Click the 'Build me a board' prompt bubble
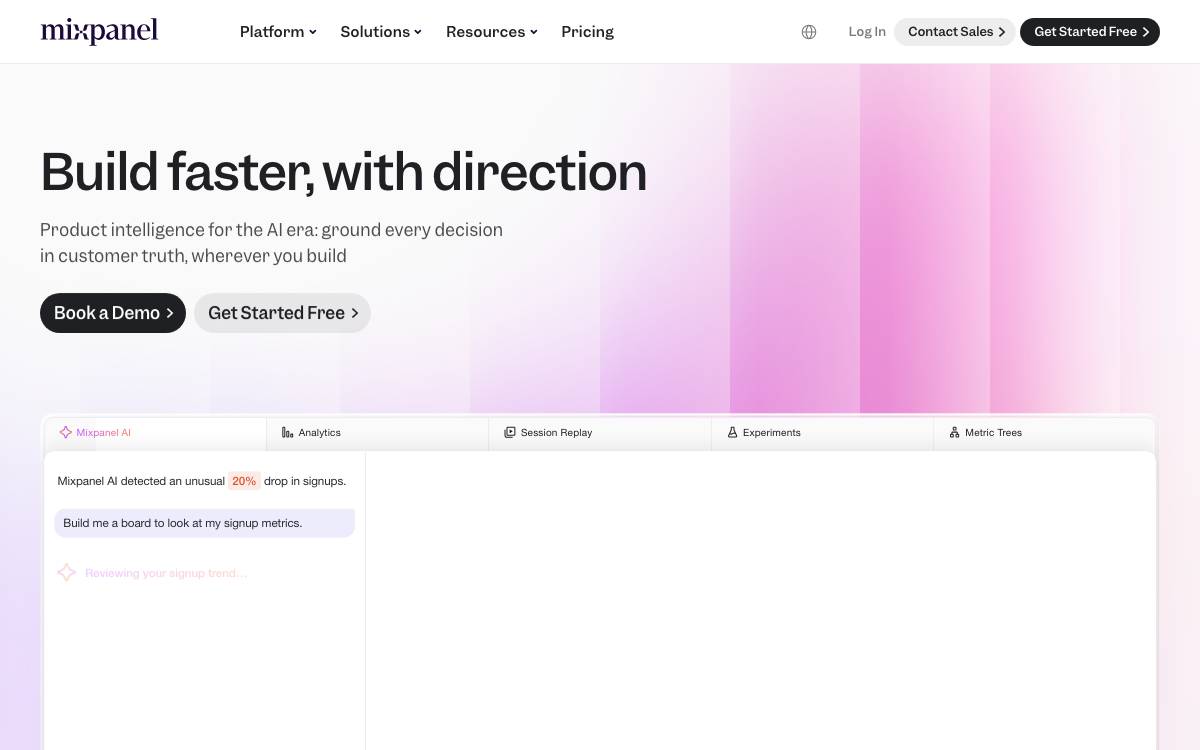 (x=205, y=523)
